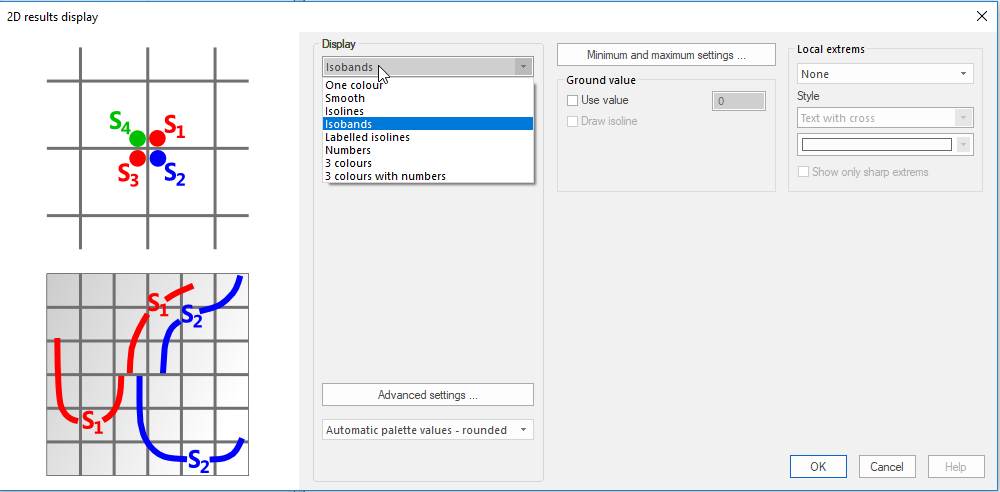This screenshot has height=492, width=1000.
Task: Collapse the Display combo box arrow
Action: click(x=523, y=67)
